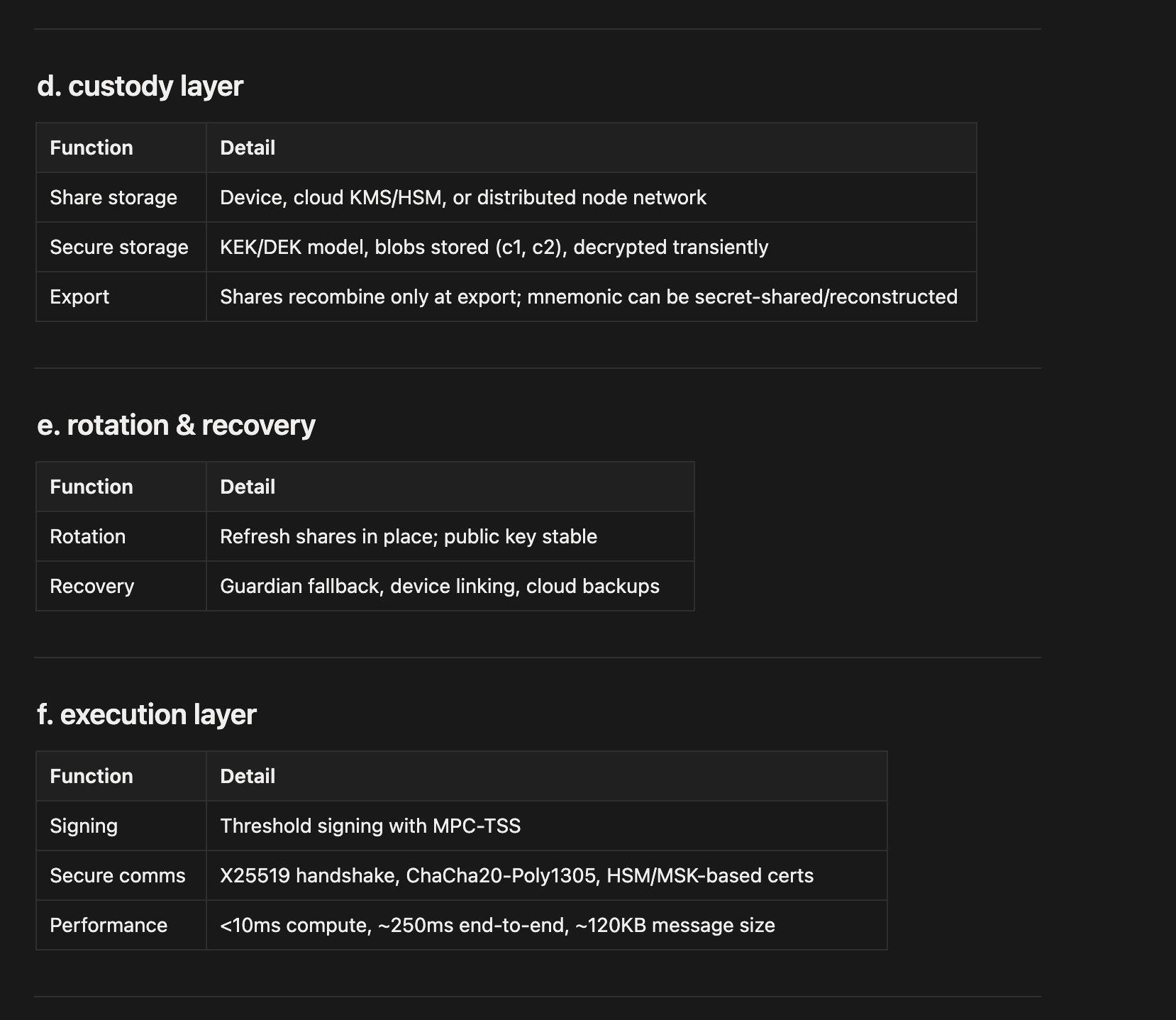Select the "Rotation" function cell
The width and height of the screenshot is (1176, 1020).
pos(87,536)
